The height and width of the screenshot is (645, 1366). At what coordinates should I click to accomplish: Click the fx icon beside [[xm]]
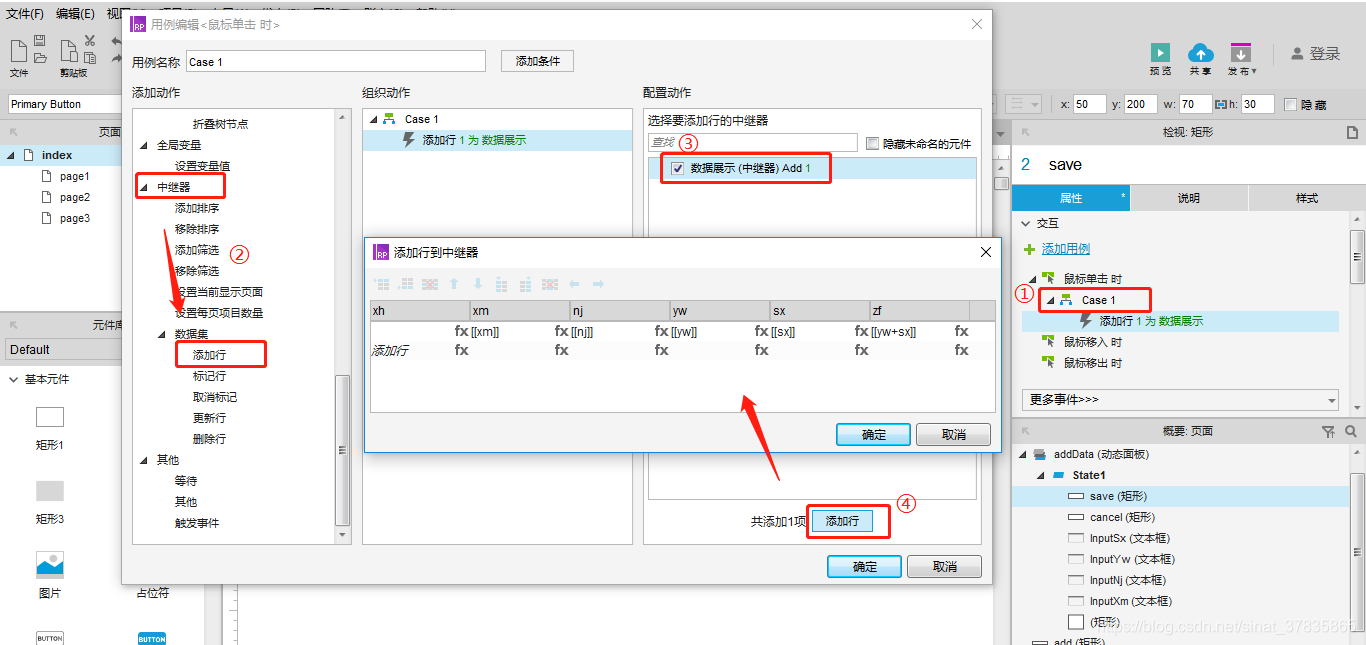(461, 331)
